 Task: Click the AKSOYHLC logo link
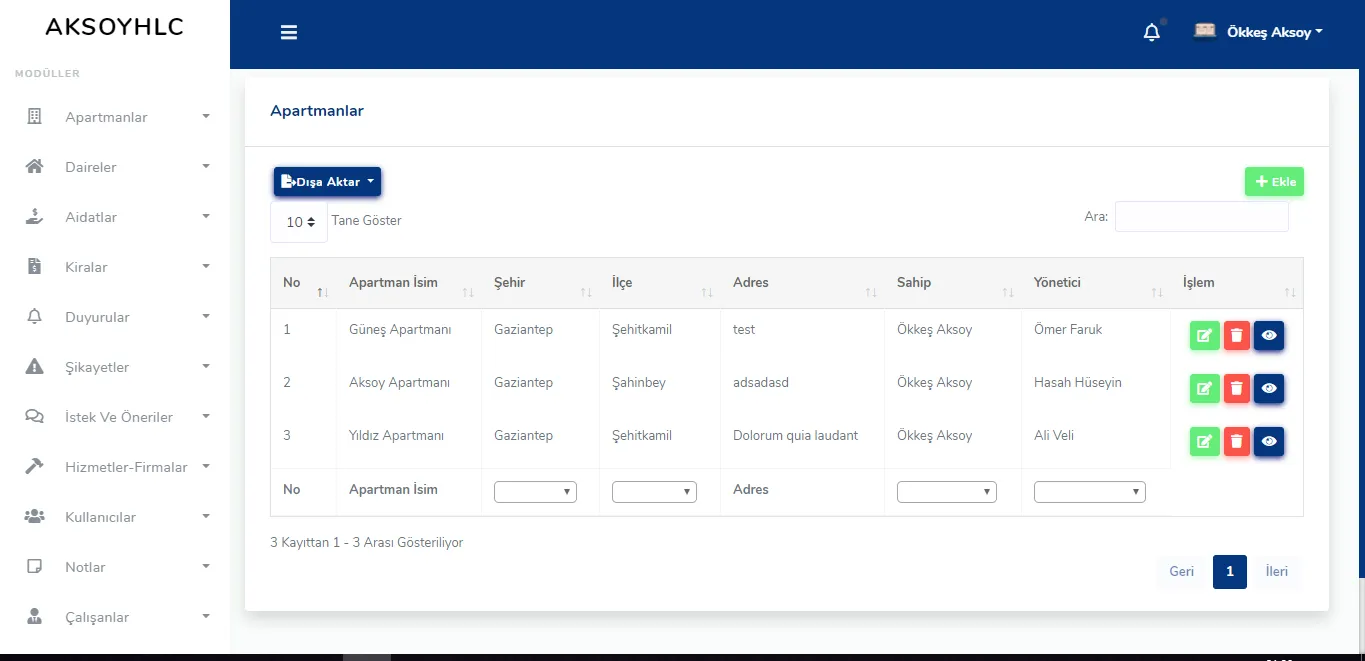115,27
